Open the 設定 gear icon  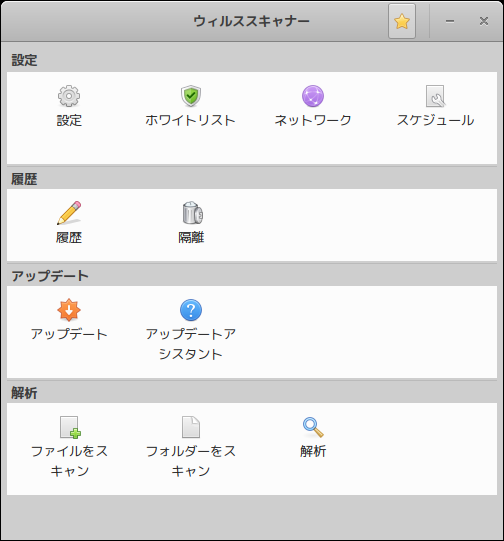pos(69,96)
